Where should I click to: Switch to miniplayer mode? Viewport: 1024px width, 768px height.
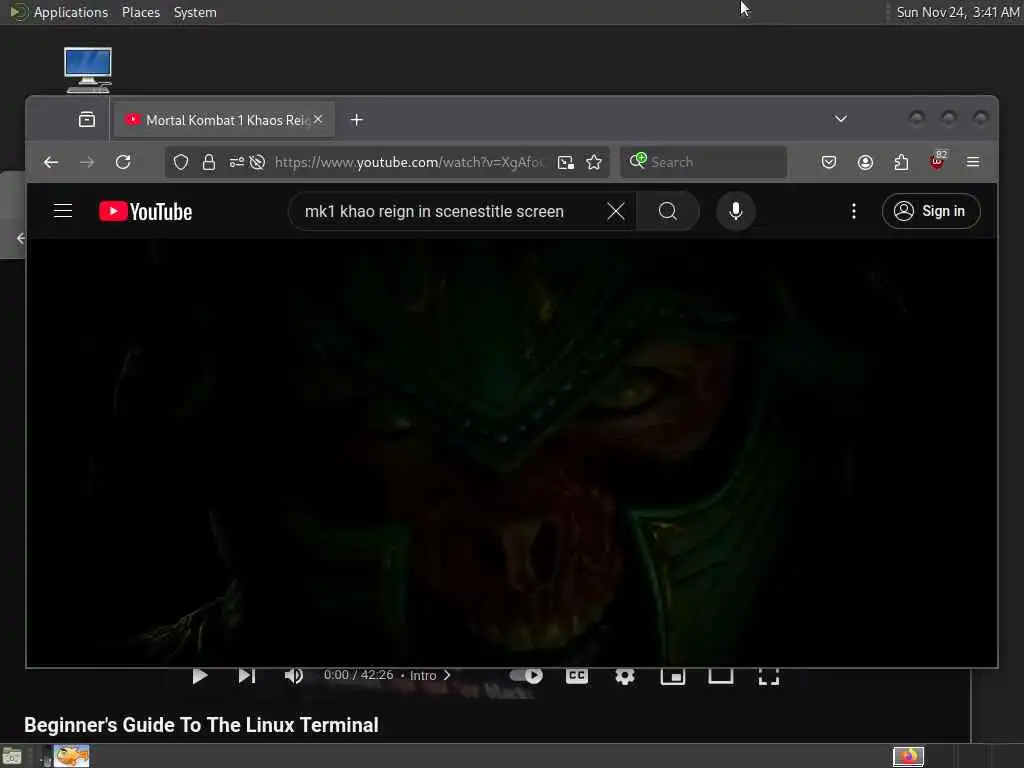673,676
